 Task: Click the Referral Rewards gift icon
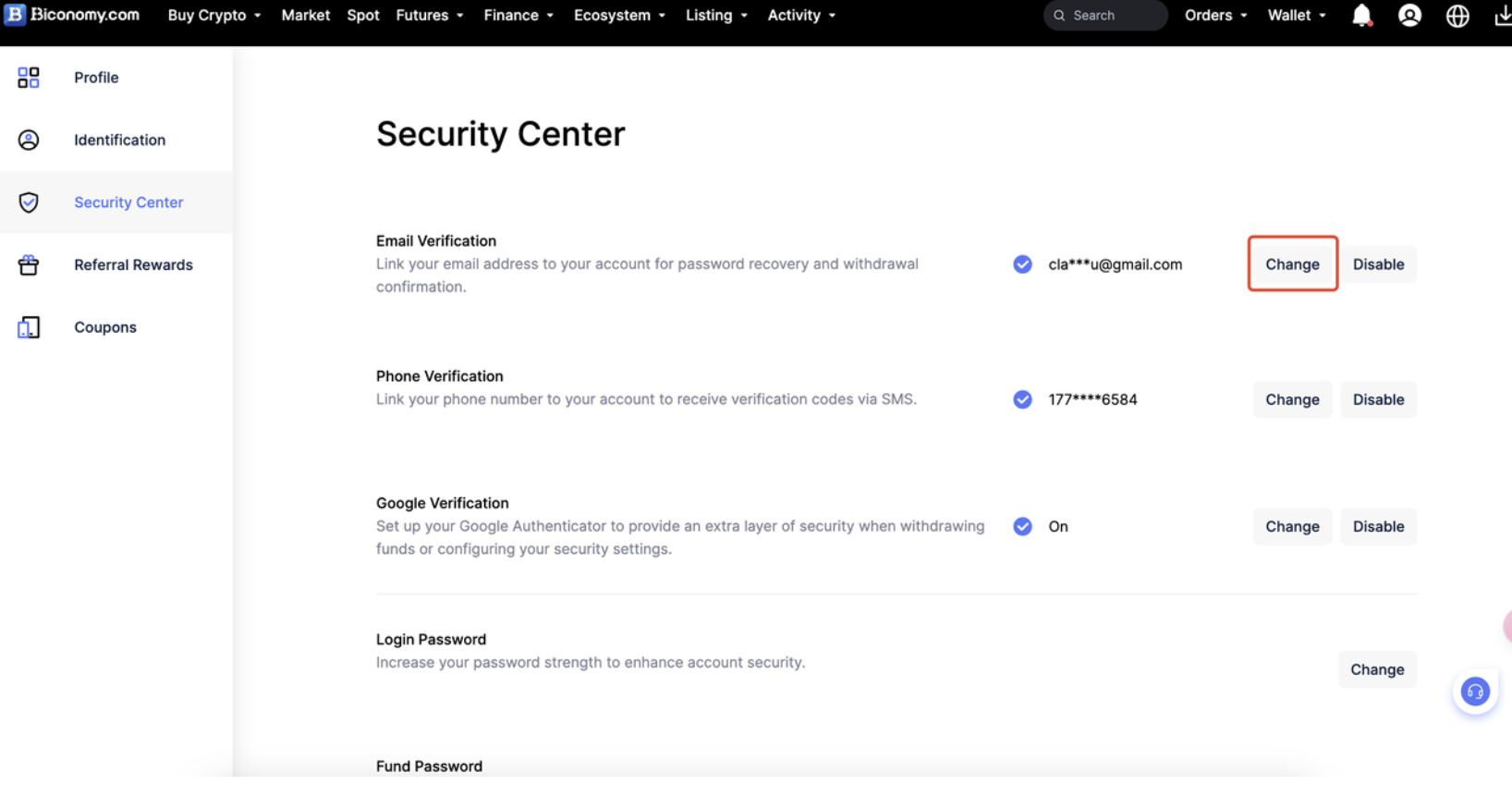click(x=29, y=265)
